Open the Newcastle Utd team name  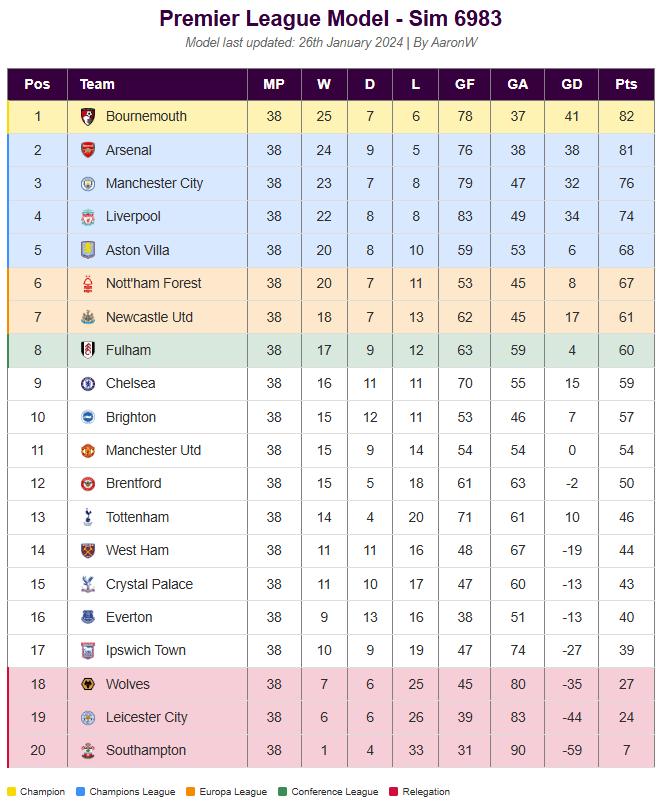click(149, 317)
